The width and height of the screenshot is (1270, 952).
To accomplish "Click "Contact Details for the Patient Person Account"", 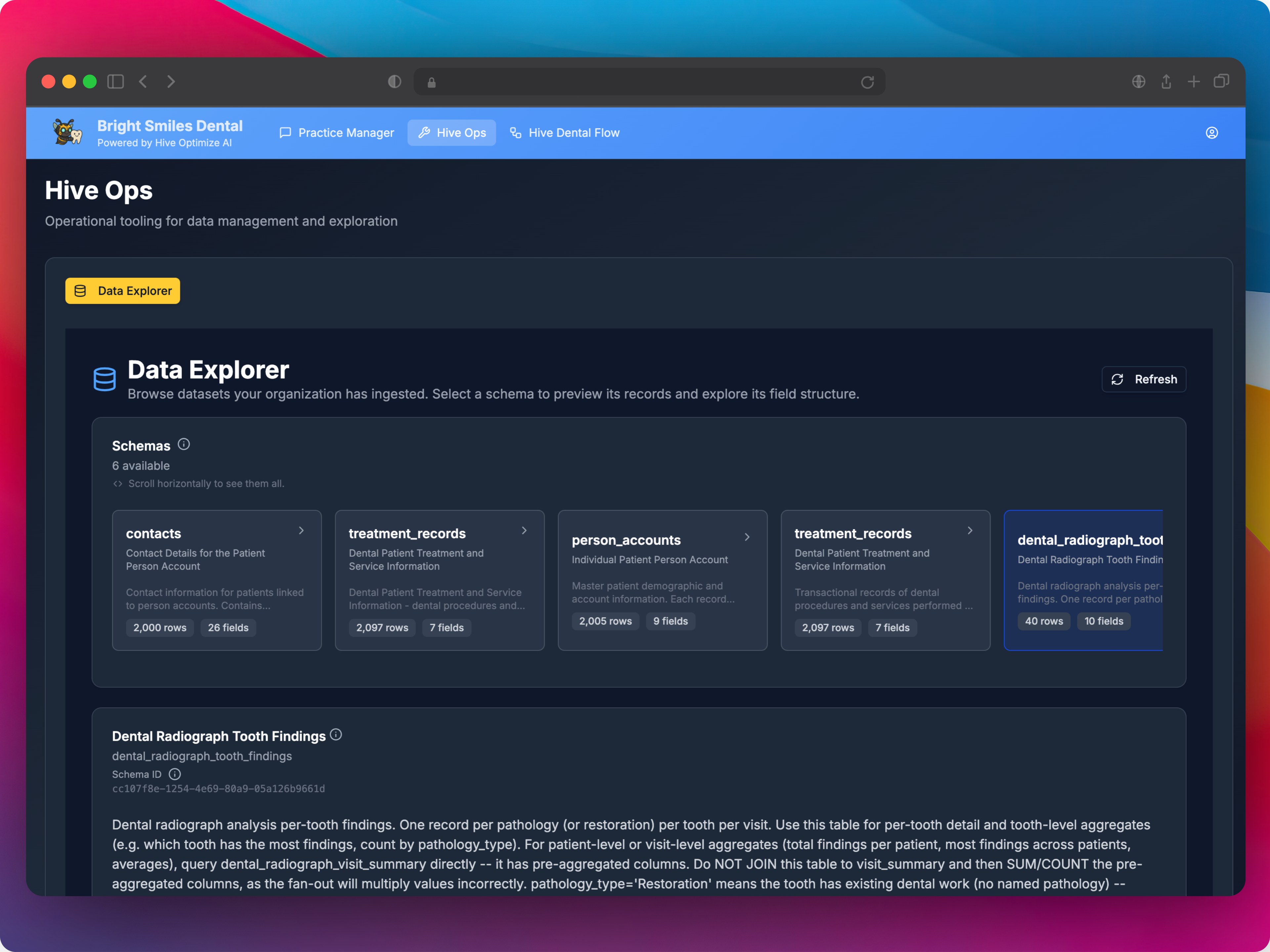I will pyautogui.click(x=195, y=560).
